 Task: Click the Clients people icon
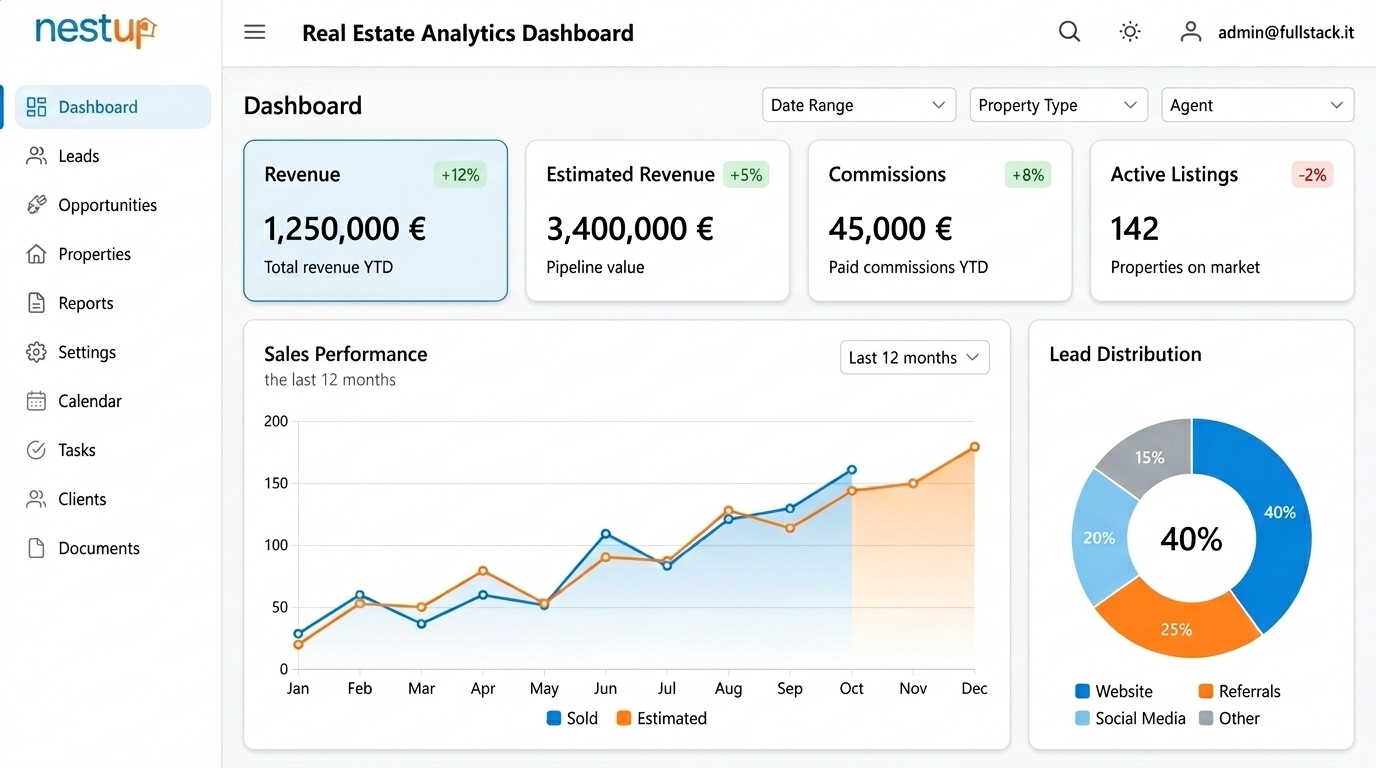pos(37,499)
